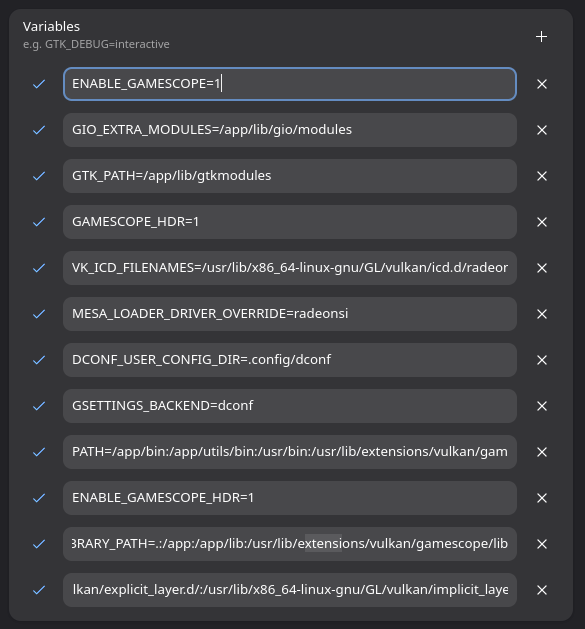Remove the VK_ICD_FILENAMES variable
This screenshot has height=629, width=585.
point(542,268)
